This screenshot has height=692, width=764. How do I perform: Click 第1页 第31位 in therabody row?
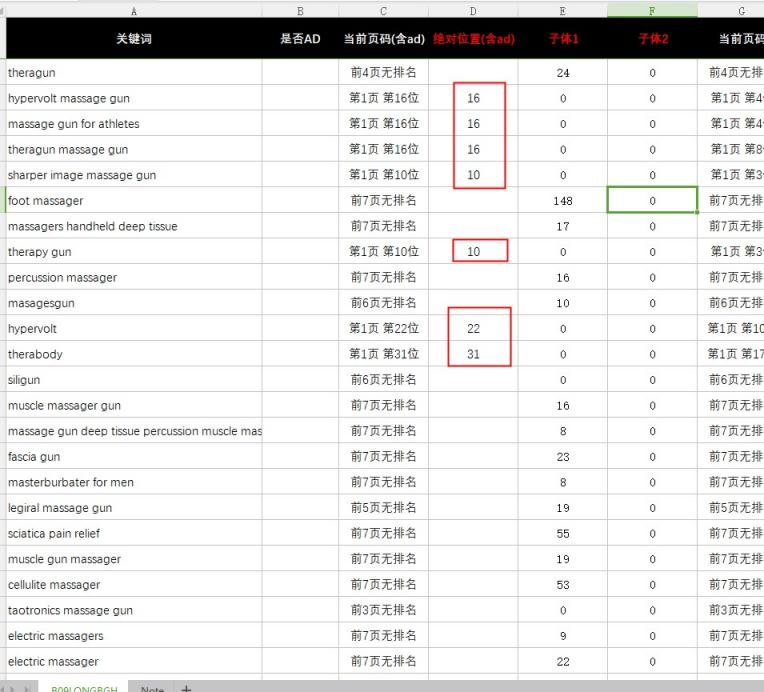tap(383, 354)
